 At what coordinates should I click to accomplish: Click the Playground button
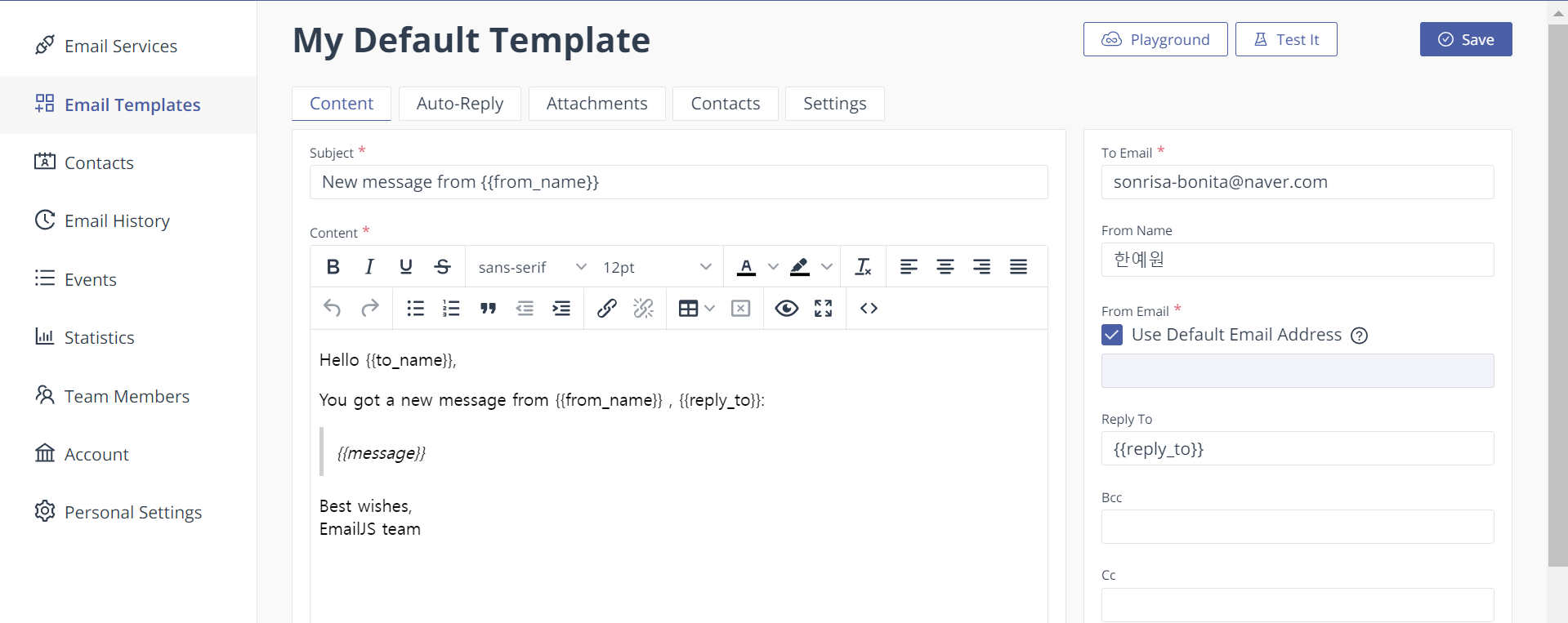pyautogui.click(x=1155, y=39)
